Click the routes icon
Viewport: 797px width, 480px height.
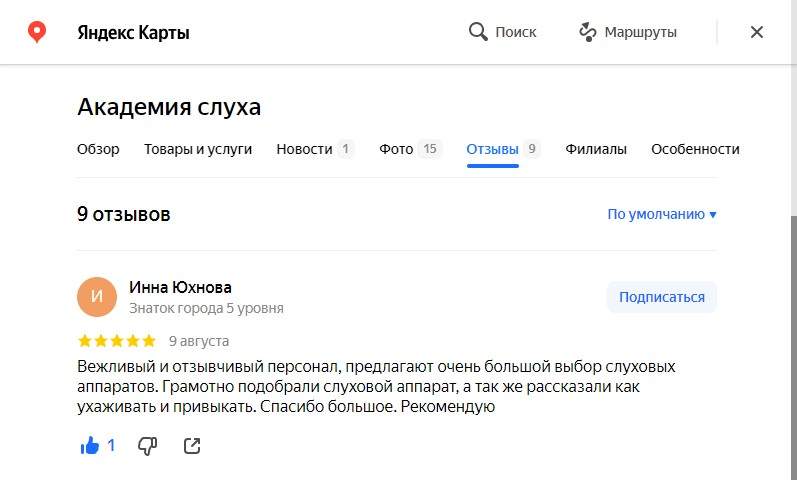coord(588,32)
